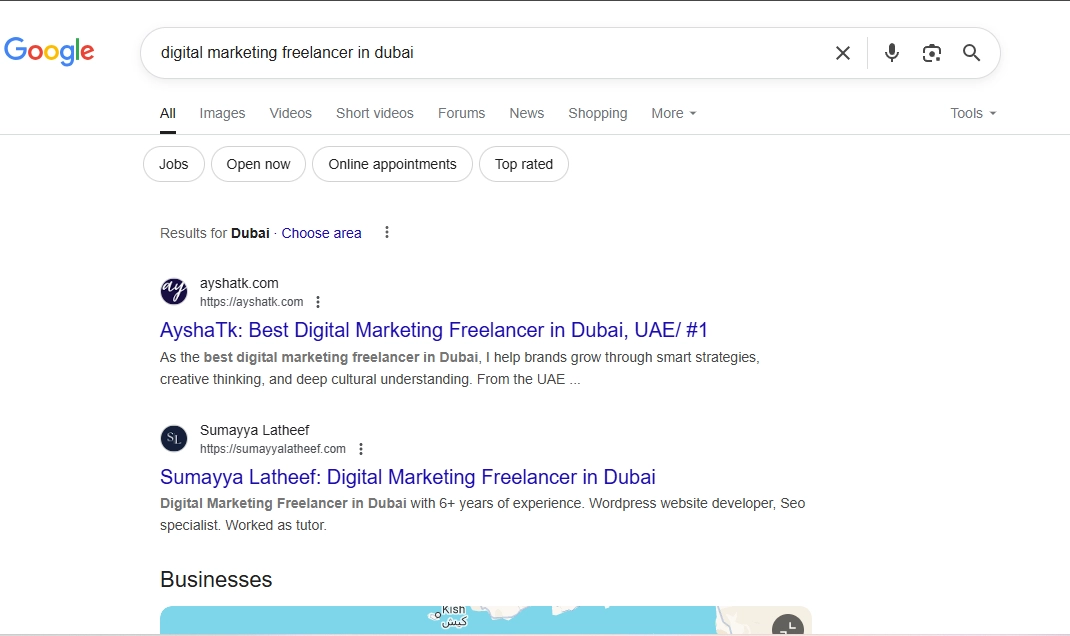Start voice search with the microphone icon
This screenshot has height=636, width=1070.
coord(891,53)
